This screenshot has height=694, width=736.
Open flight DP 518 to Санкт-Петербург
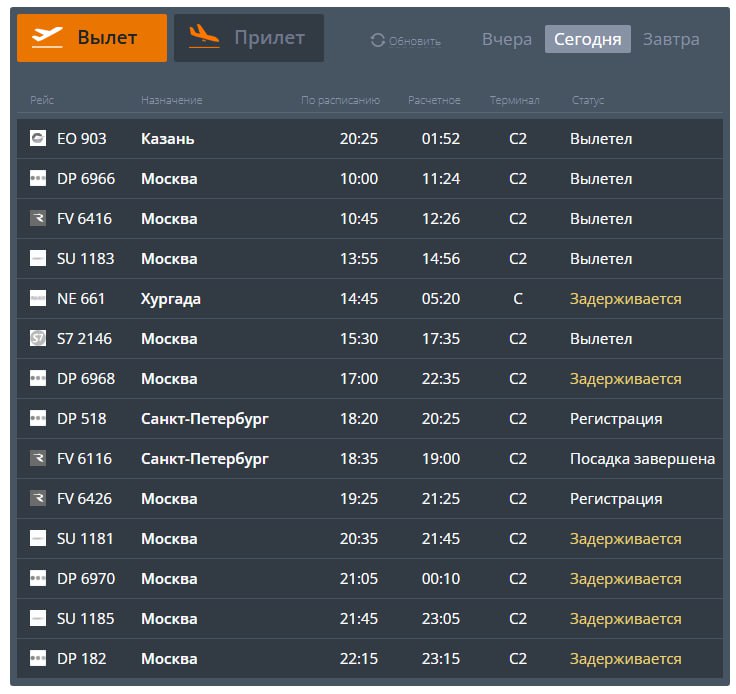point(205,418)
